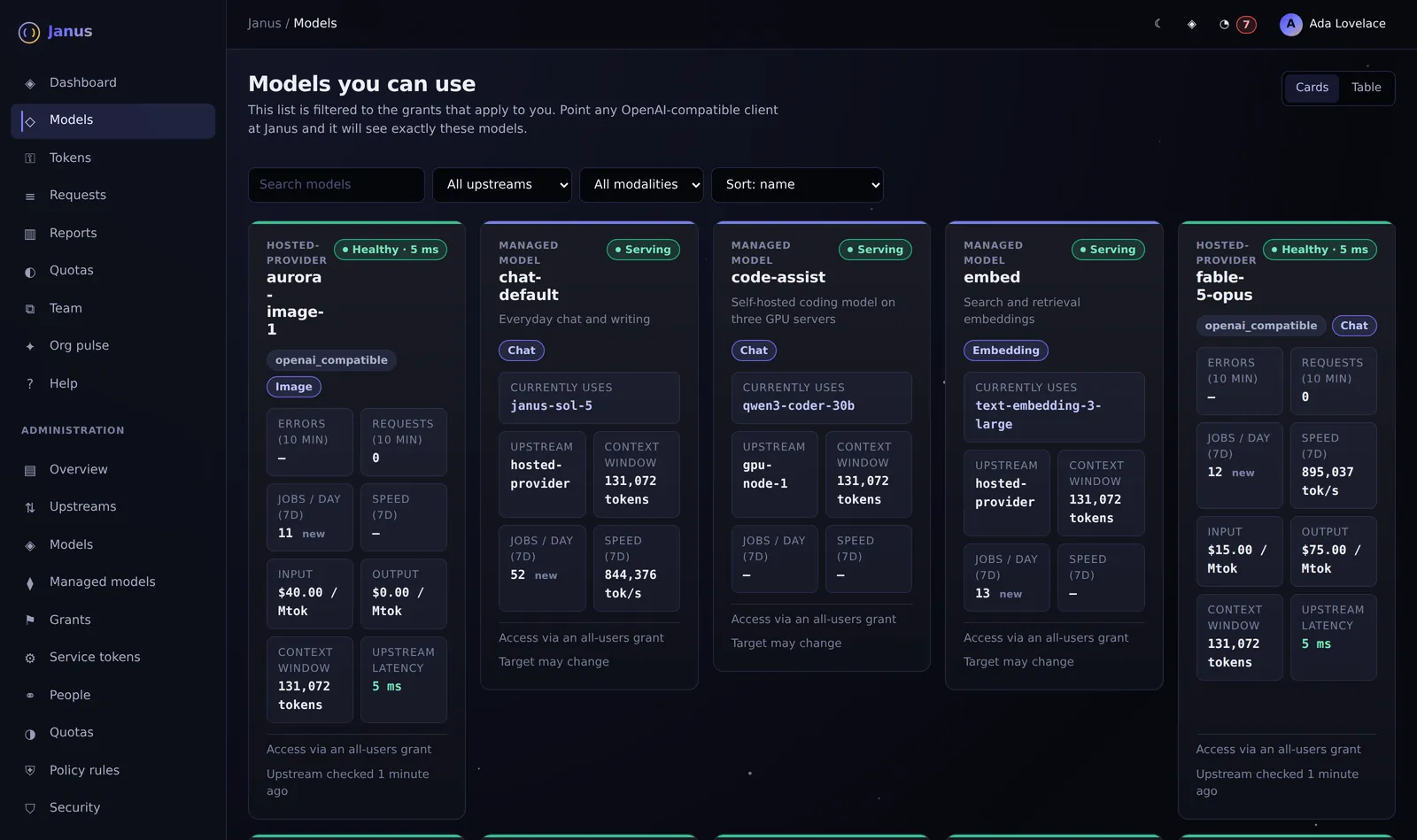Switch to Table view
The height and width of the screenshot is (840, 1417).
coord(1366,88)
